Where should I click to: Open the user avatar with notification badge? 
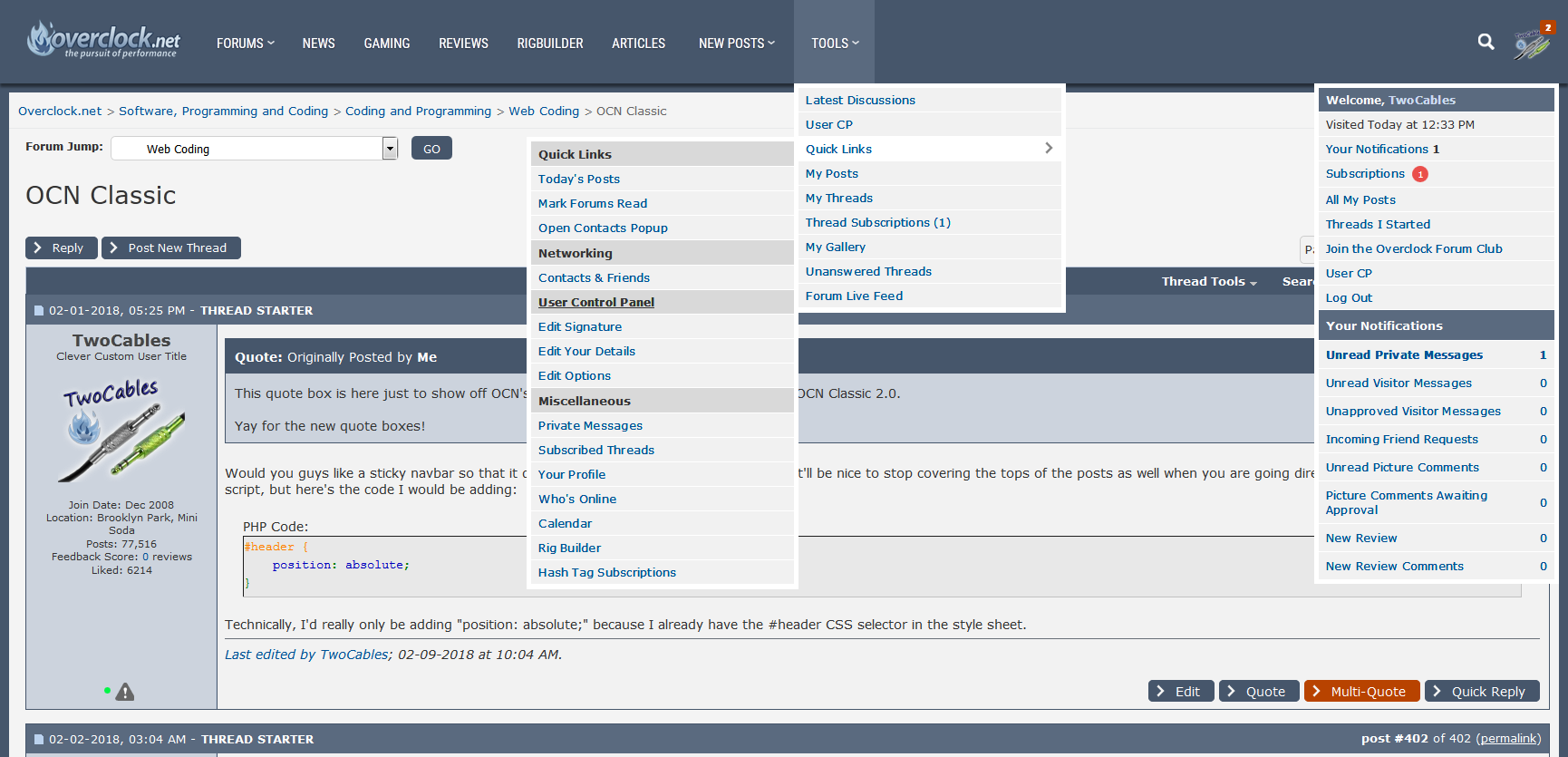pos(1533,42)
